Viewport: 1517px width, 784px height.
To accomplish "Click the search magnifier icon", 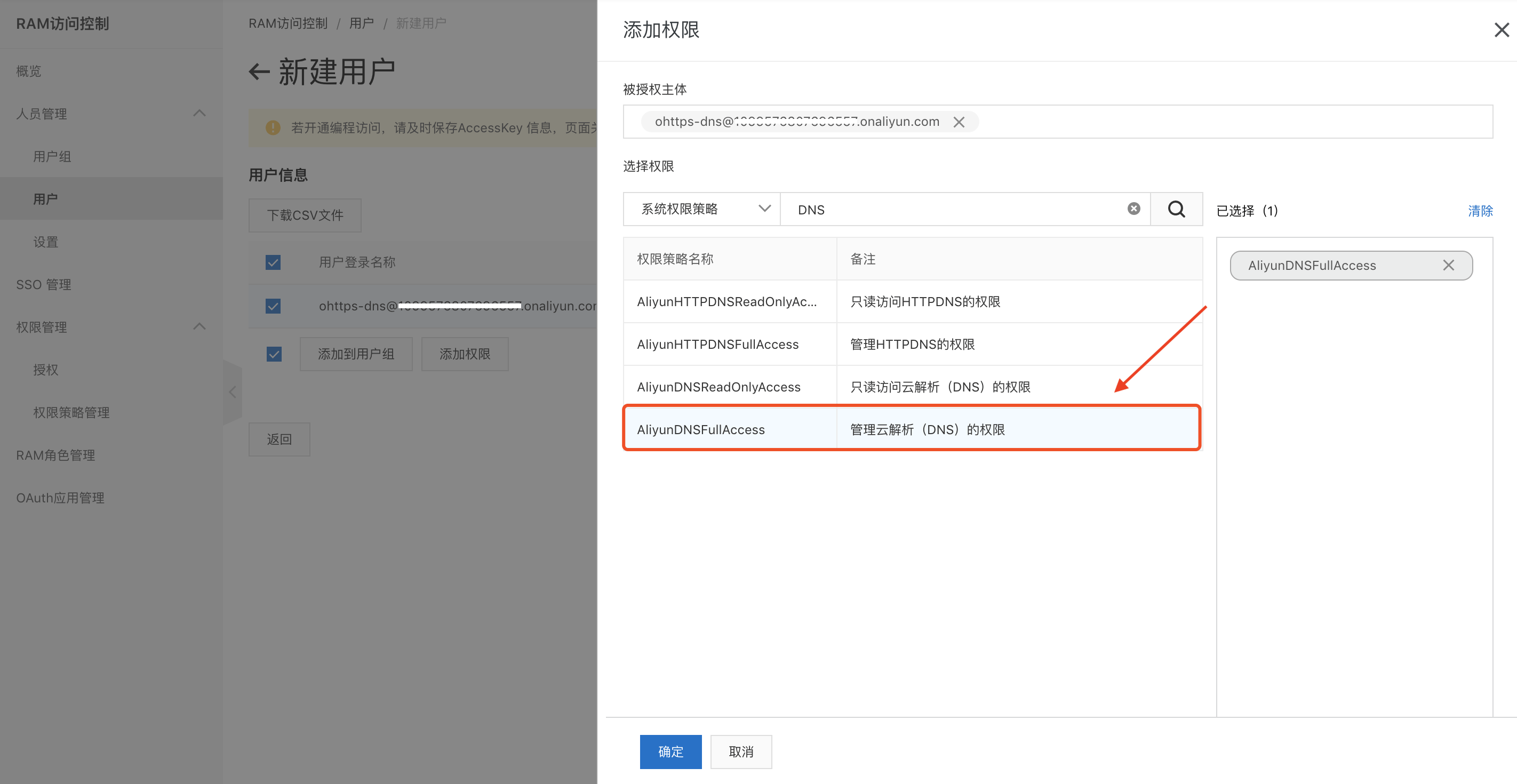I will click(1176, 209).
